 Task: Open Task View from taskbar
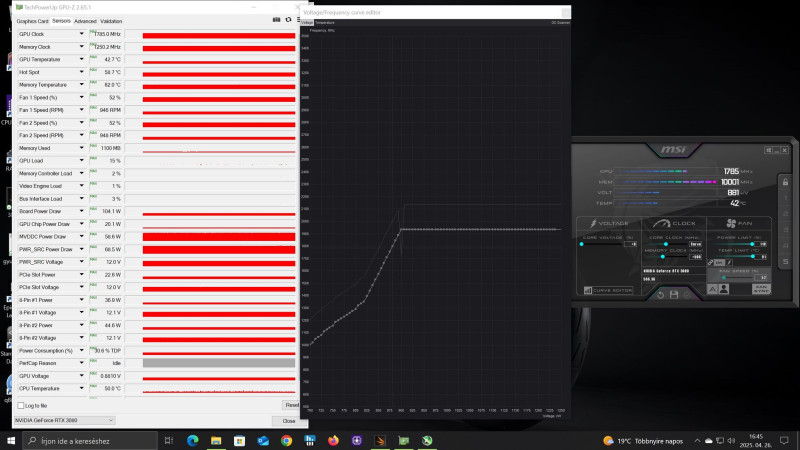point(169,441)
